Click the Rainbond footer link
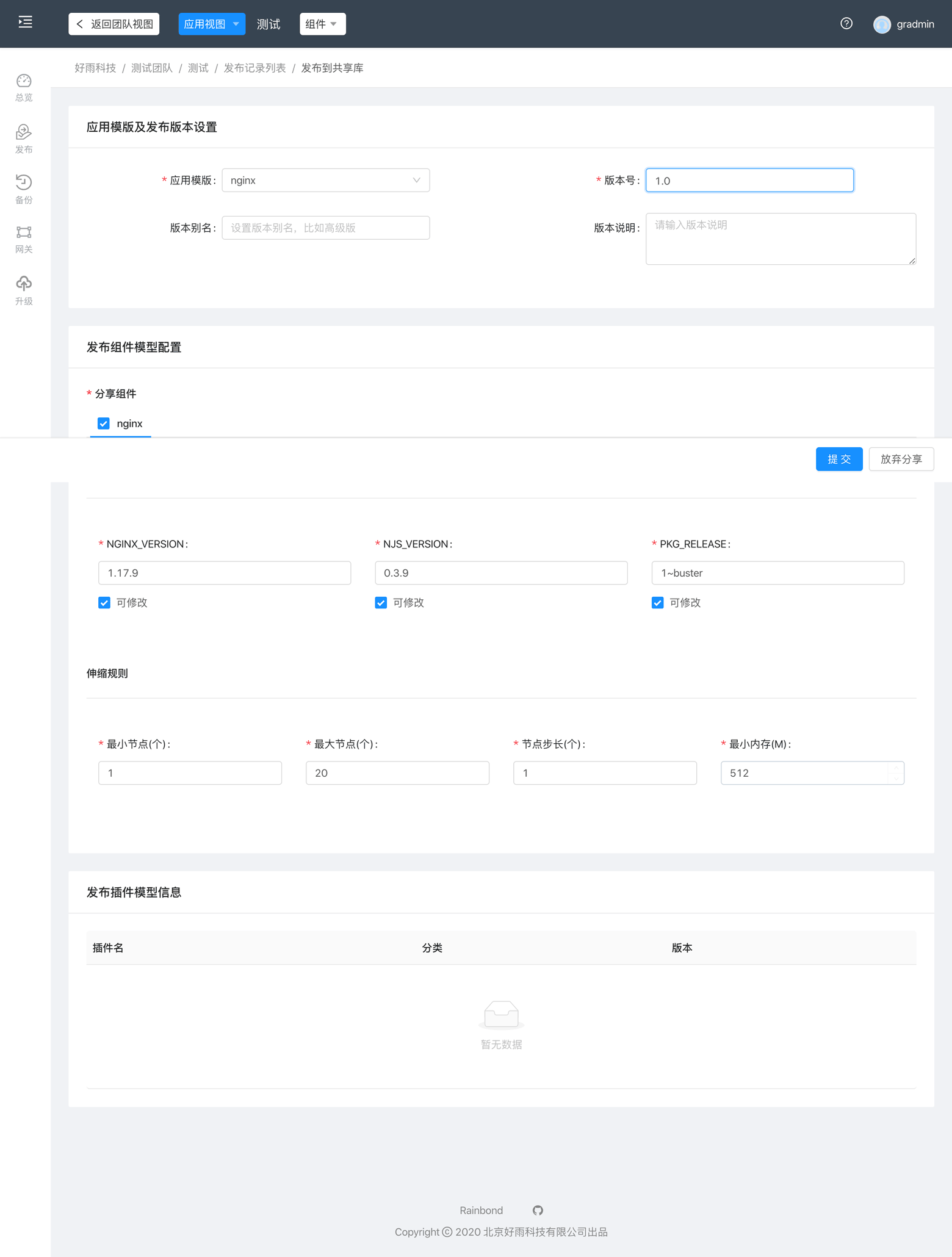 click(481, 1210)
